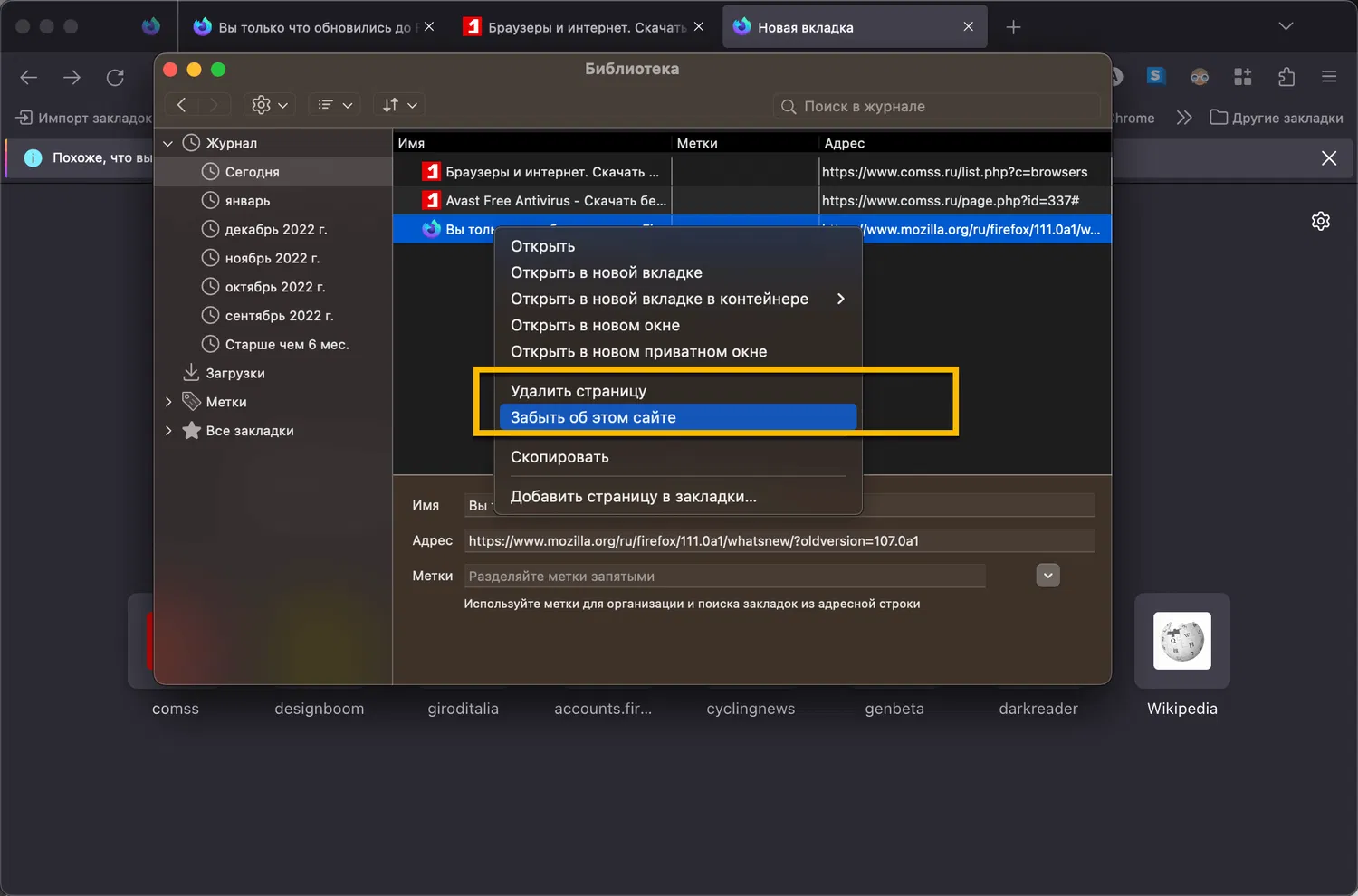
Task: Select Старше чем 6 мес. in the tree
Action: pyautogui.click(x=273, y=345)
